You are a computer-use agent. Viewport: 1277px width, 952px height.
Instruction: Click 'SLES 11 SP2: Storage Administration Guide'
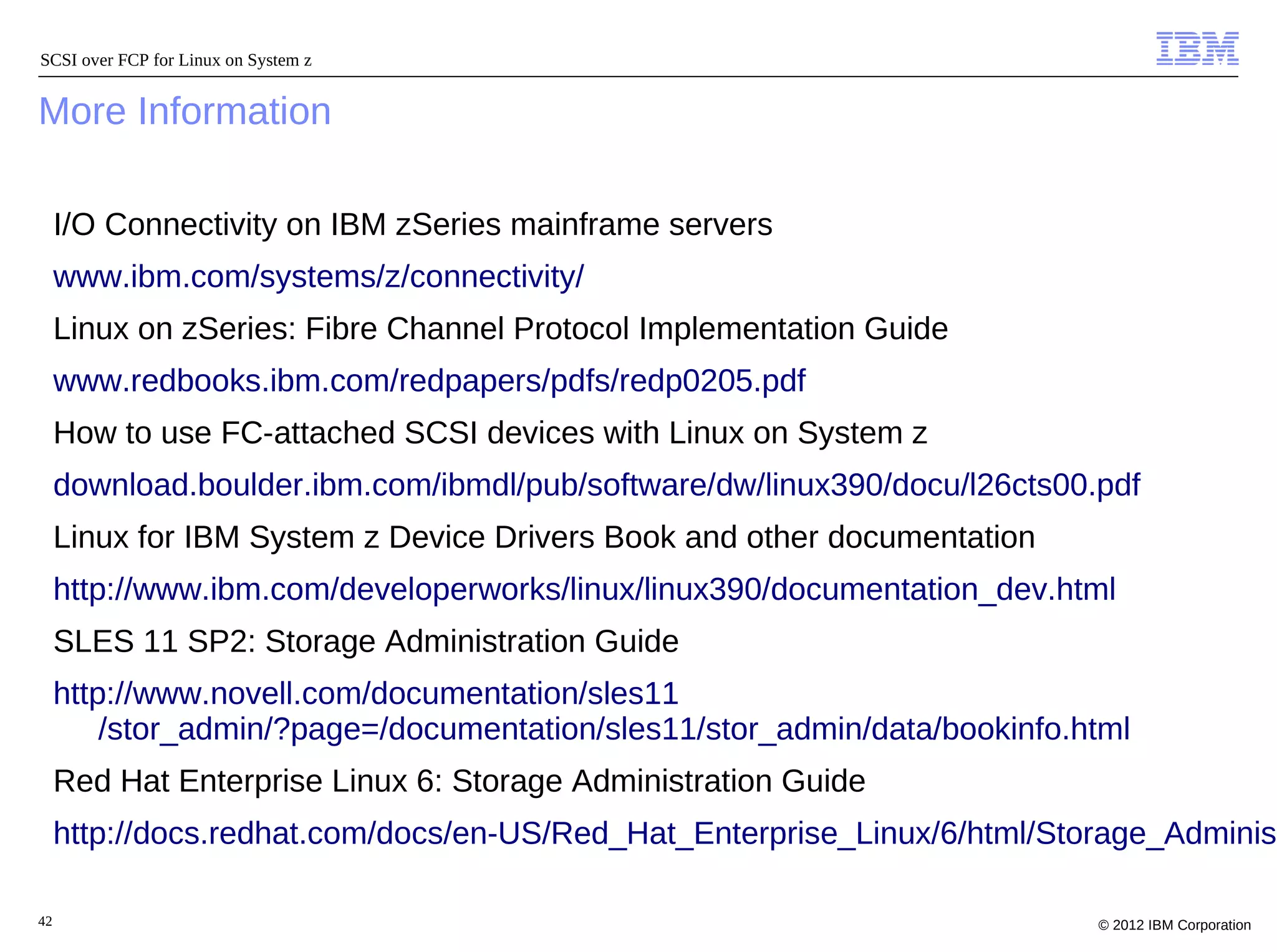pyautogui.click(x=366, y=641)
